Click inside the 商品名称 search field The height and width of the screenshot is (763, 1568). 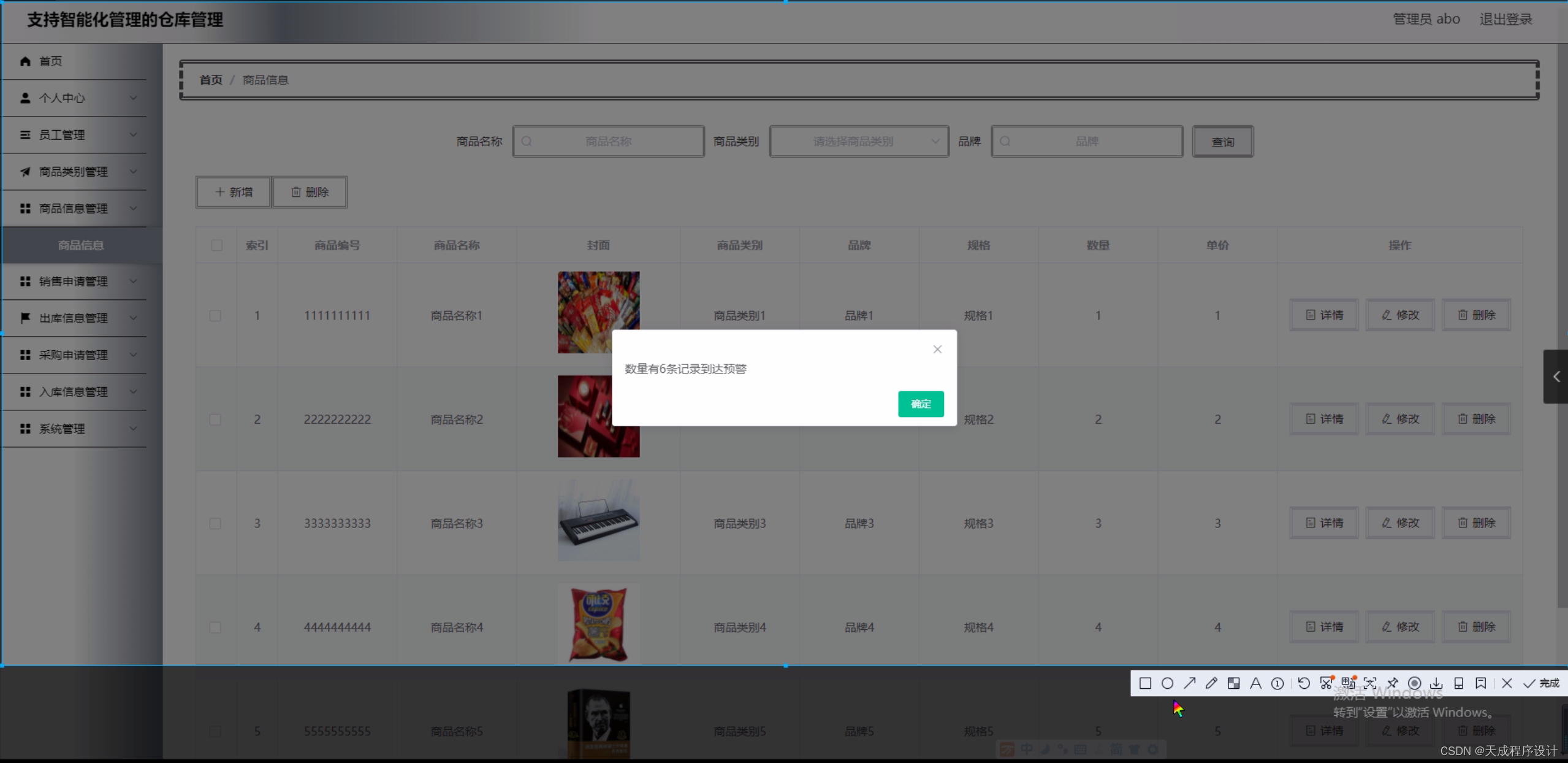(x=608, y=141)
